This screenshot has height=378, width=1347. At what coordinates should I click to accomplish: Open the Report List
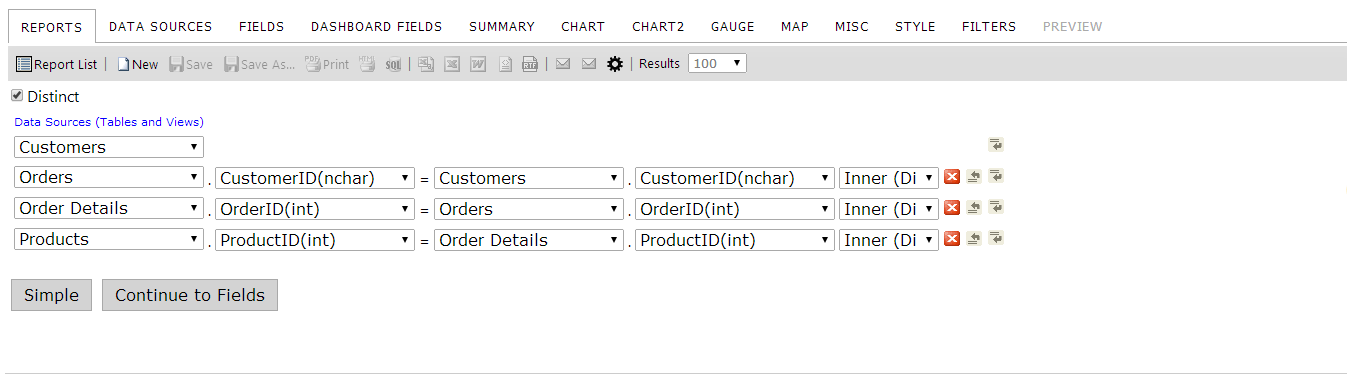click(57, 64)
